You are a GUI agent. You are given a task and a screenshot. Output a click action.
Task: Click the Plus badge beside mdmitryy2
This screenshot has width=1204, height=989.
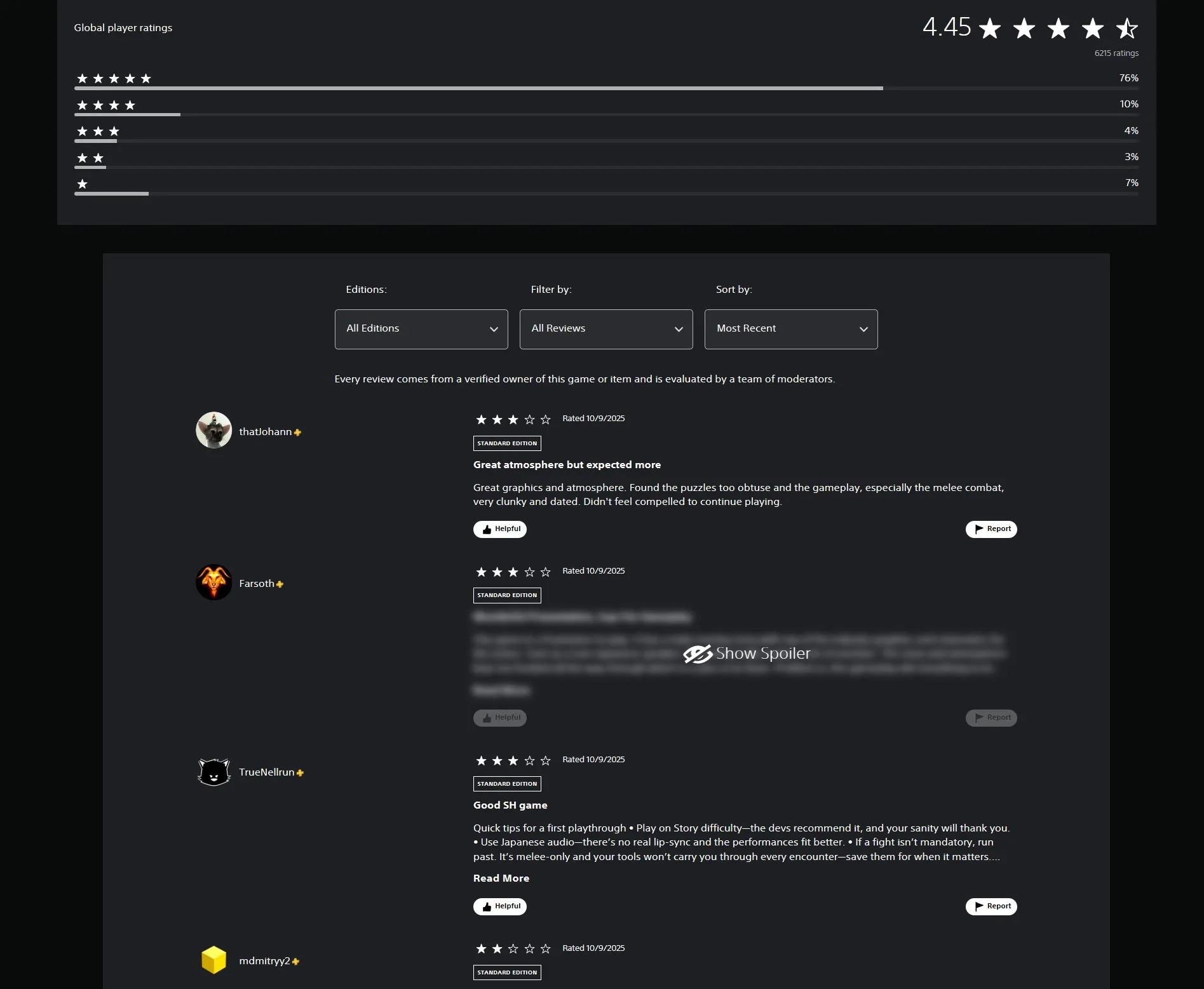[295, 962]
